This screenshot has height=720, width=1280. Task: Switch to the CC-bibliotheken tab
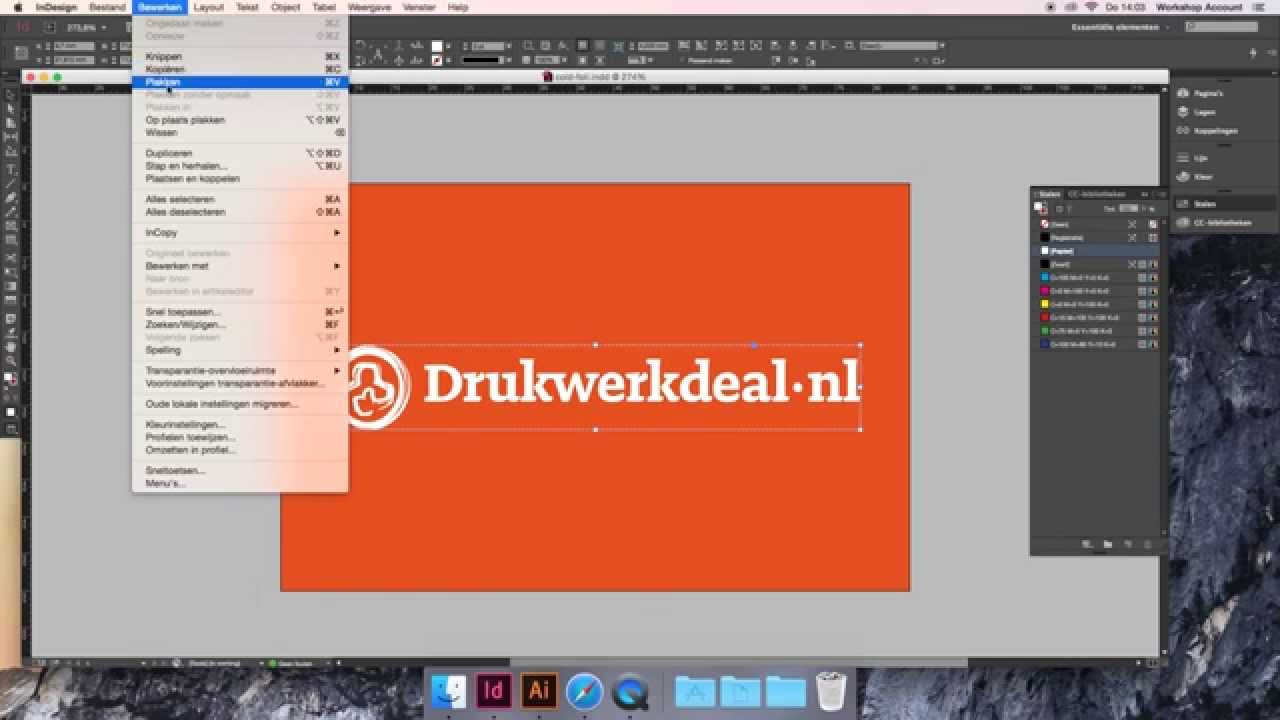[x=1097, y=194]
